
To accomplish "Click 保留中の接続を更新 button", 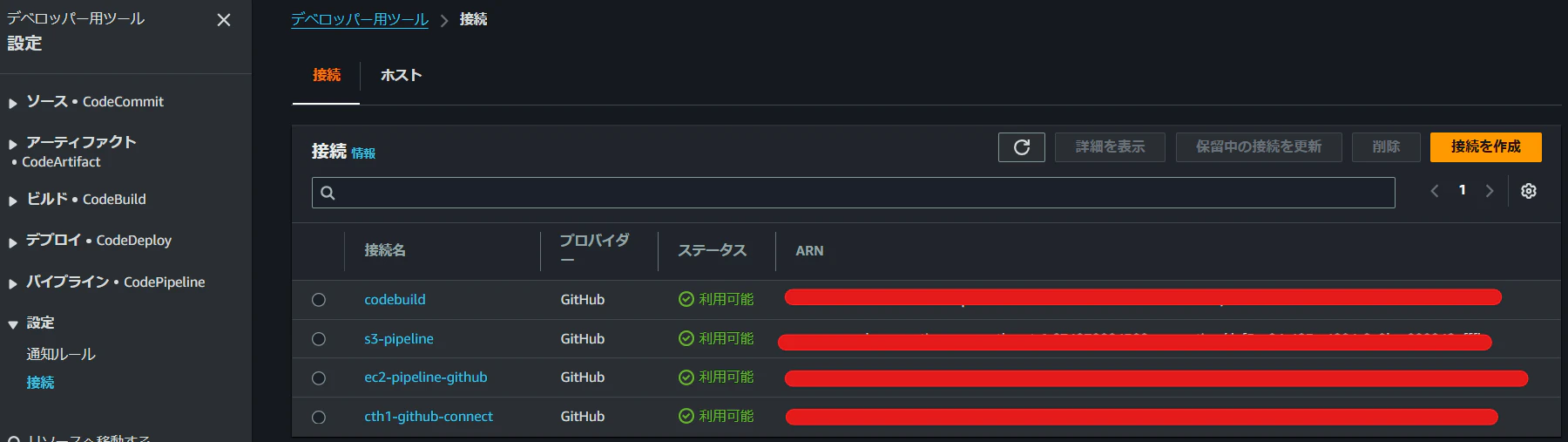I will 1259,147.
